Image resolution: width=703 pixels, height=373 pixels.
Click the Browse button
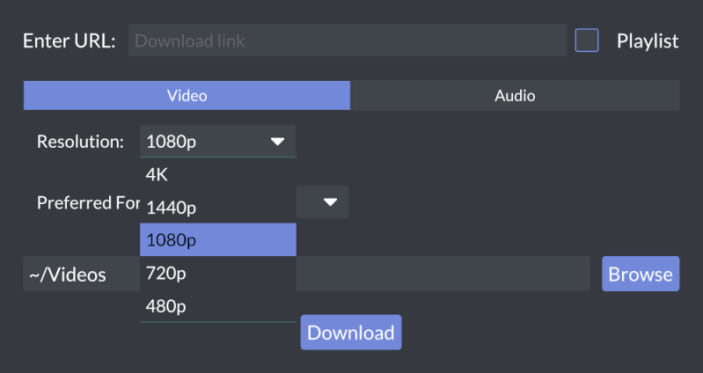coord(640,274)
